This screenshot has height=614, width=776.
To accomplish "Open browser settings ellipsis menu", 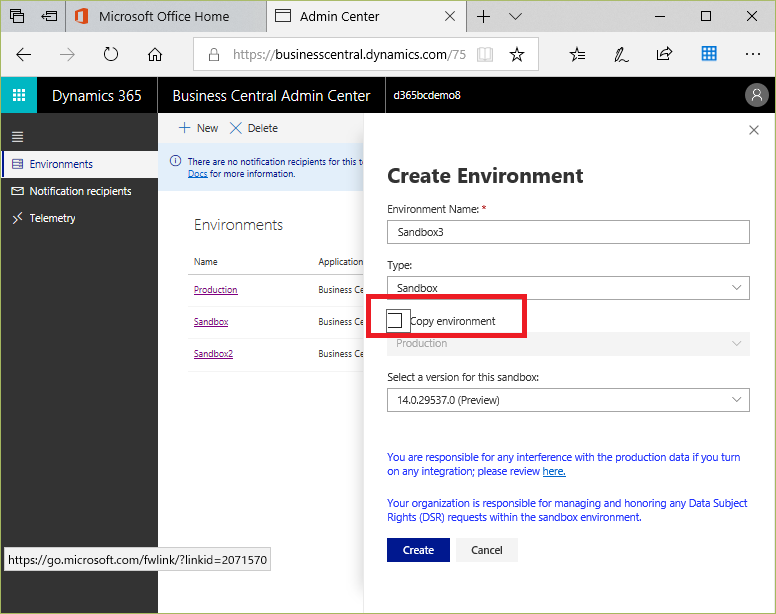I will (x=752, y=54).
